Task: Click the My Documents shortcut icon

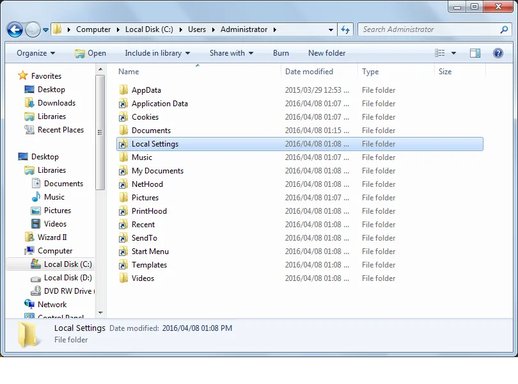Action: click(x=123, y=171)
